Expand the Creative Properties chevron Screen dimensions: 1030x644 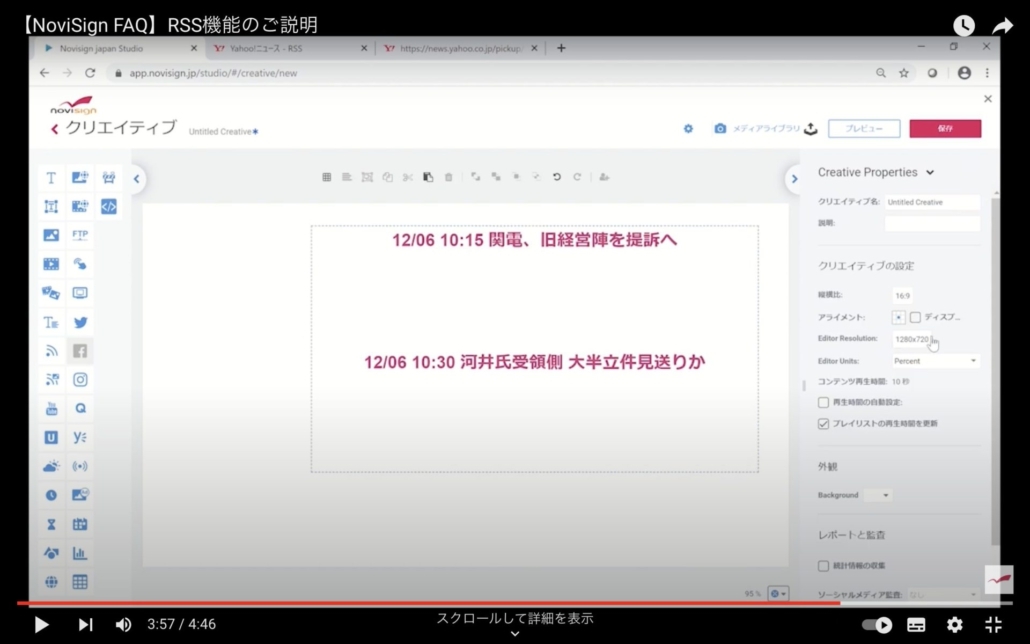point(930,173)
